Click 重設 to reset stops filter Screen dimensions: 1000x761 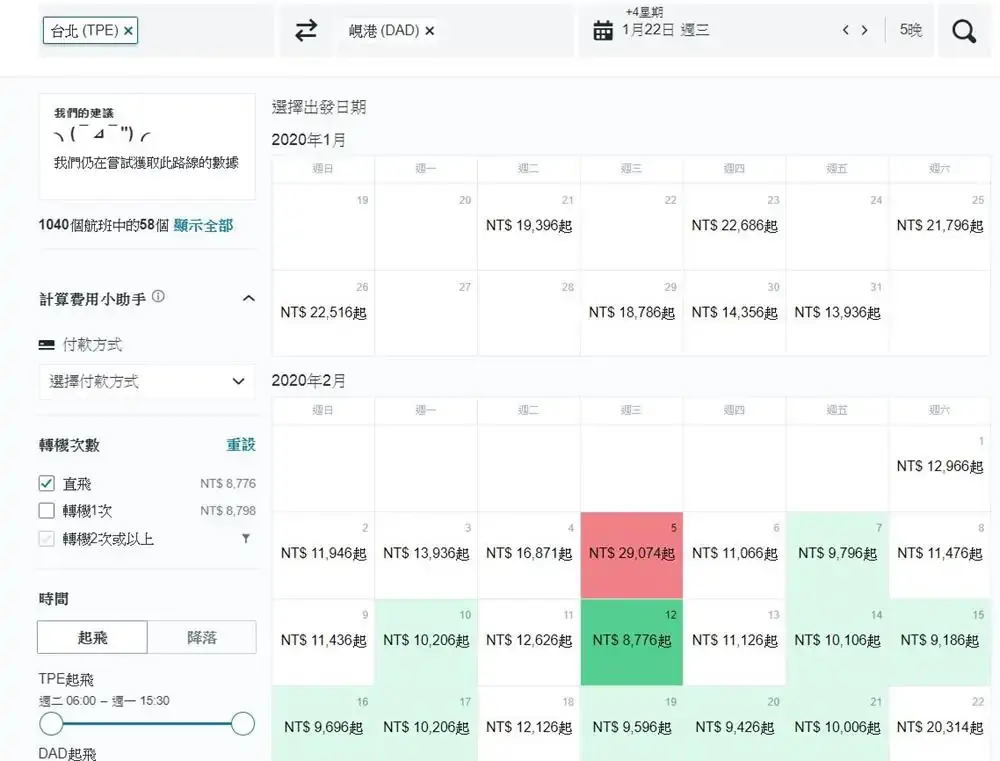pos(241,445)
